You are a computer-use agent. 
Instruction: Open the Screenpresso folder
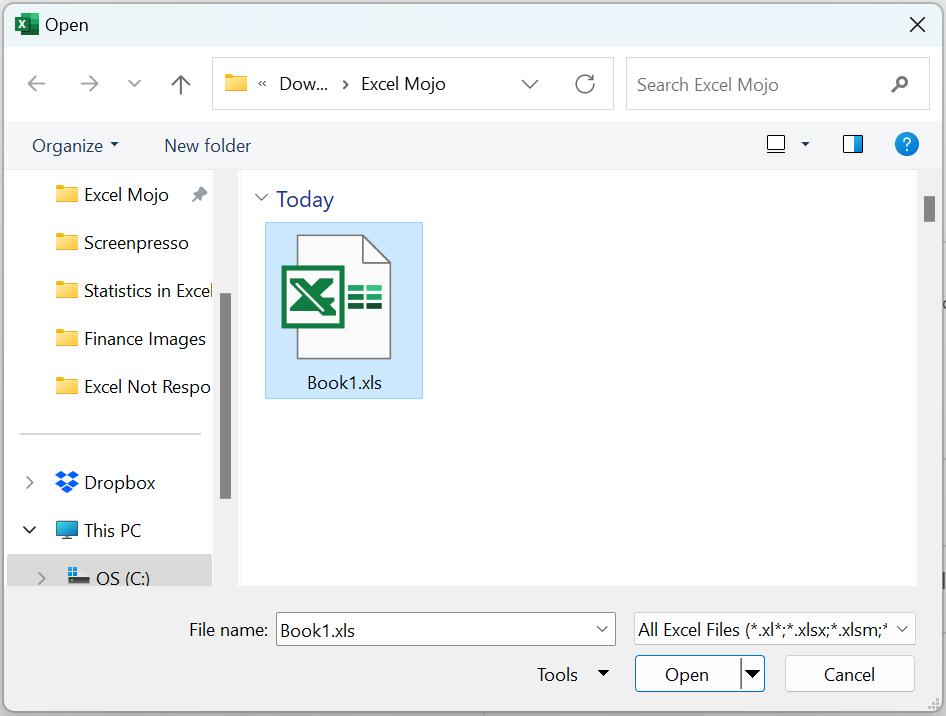(122, 242)
